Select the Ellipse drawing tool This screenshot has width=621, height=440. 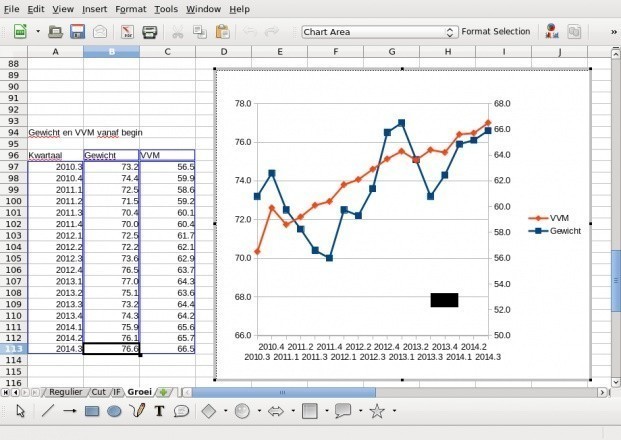point(114,410)
